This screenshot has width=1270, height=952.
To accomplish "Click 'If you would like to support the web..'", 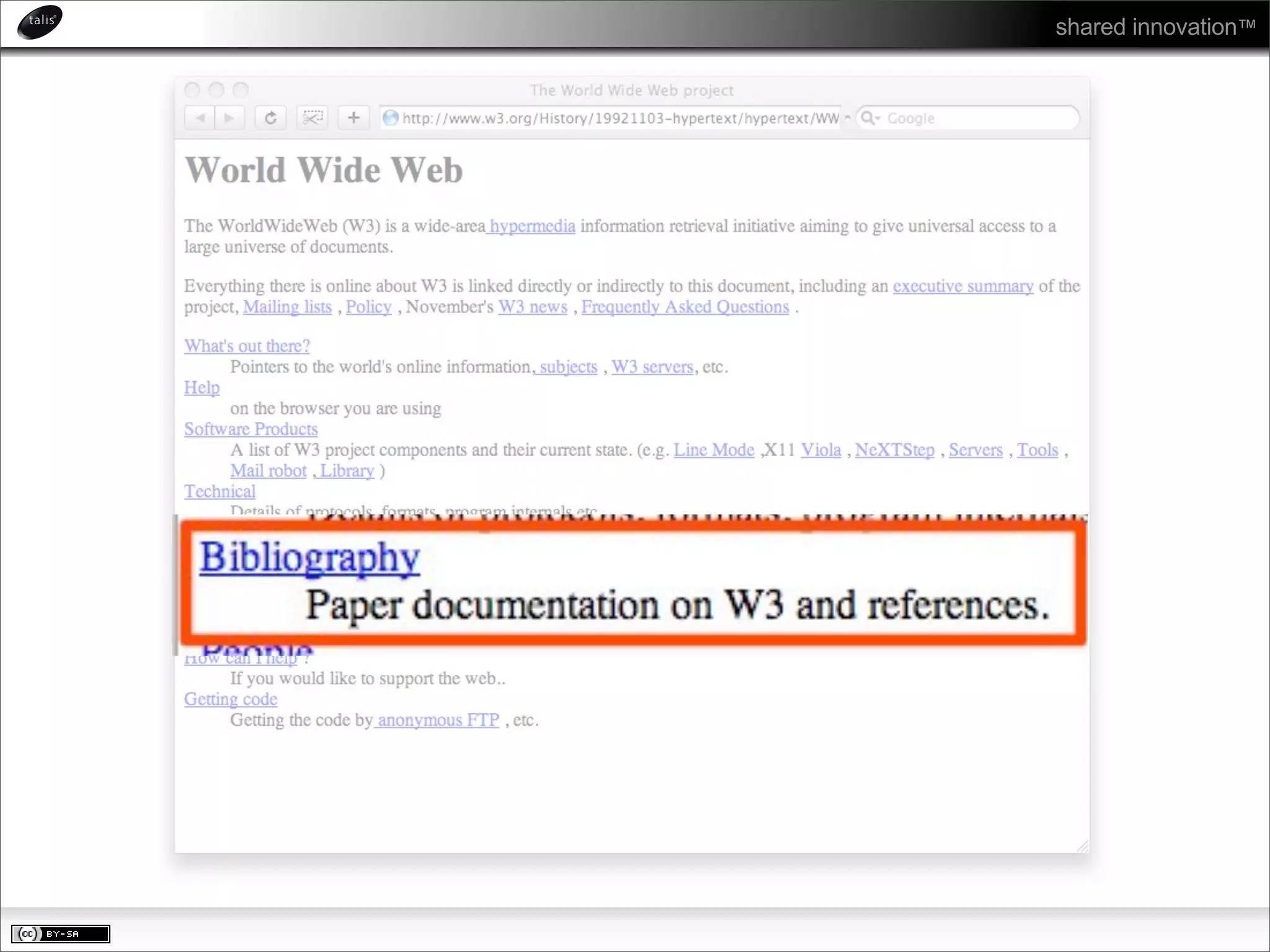I will tap(368, 679).
